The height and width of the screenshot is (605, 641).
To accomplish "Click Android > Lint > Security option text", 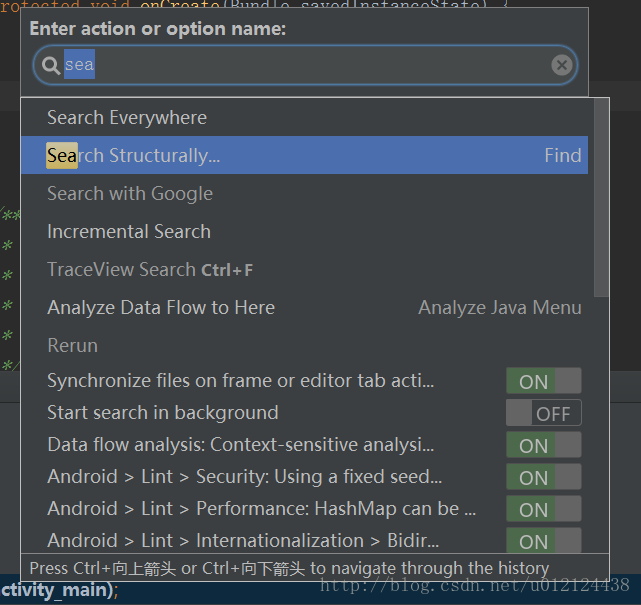I will [244, 476].
